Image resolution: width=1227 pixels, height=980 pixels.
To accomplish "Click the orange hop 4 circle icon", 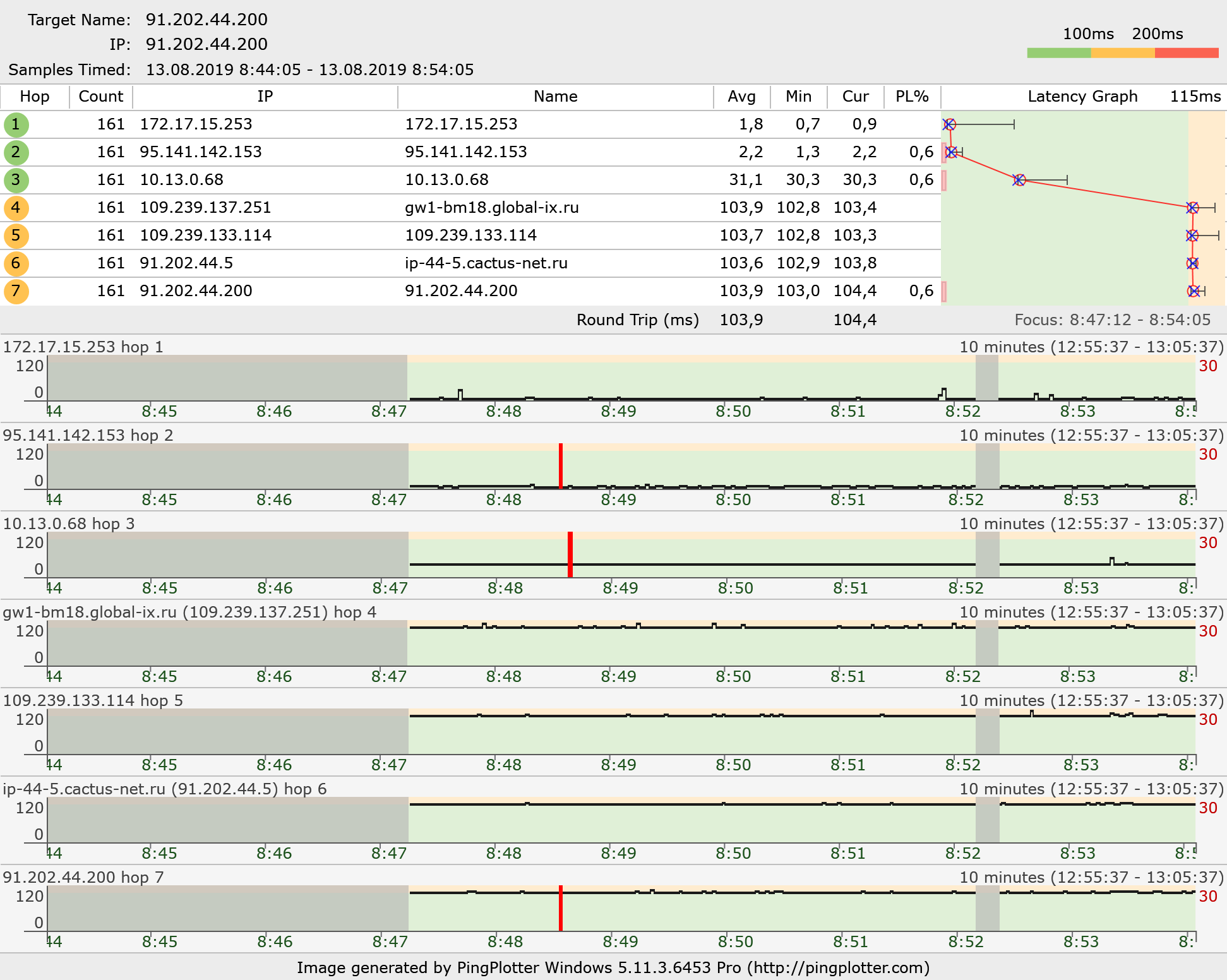I will (16, 208).
